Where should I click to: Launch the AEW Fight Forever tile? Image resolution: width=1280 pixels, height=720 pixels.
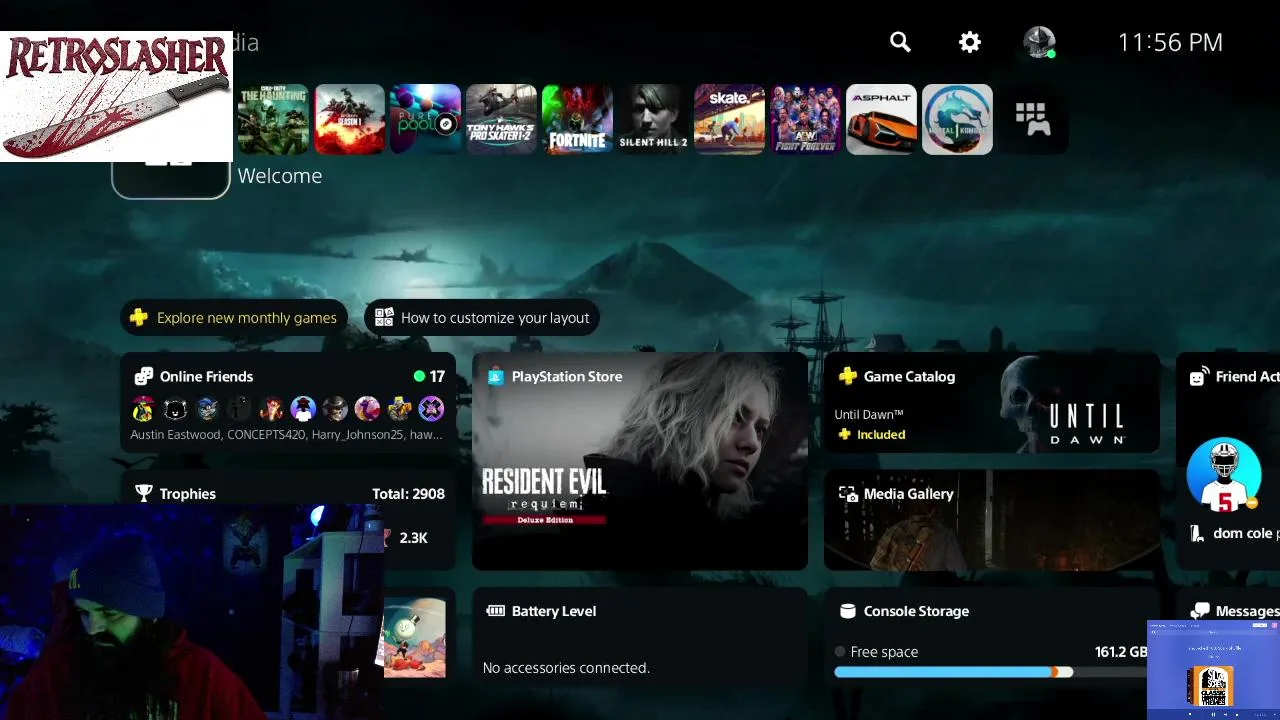tap(805, 119)
